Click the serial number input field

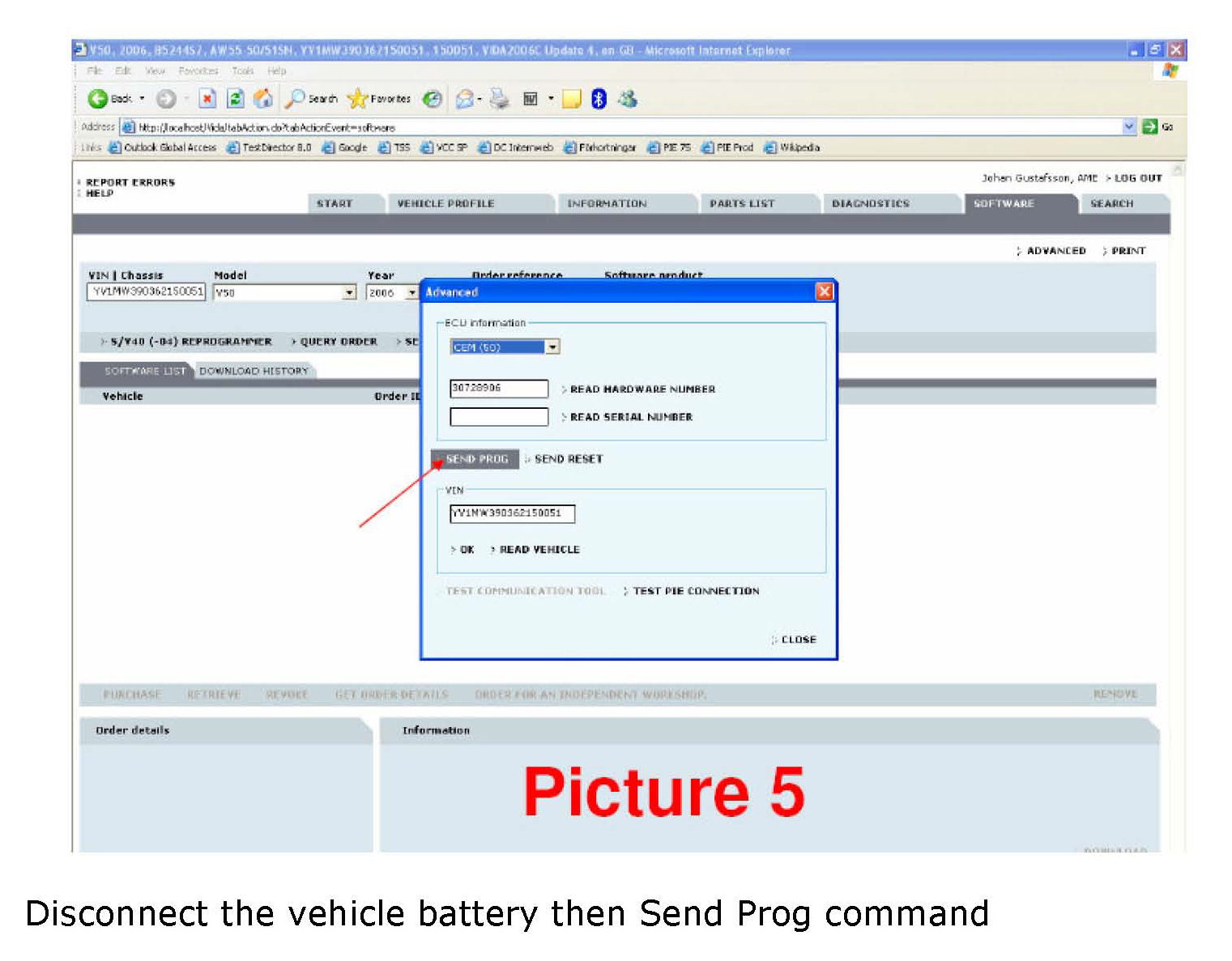pos(499,417)
